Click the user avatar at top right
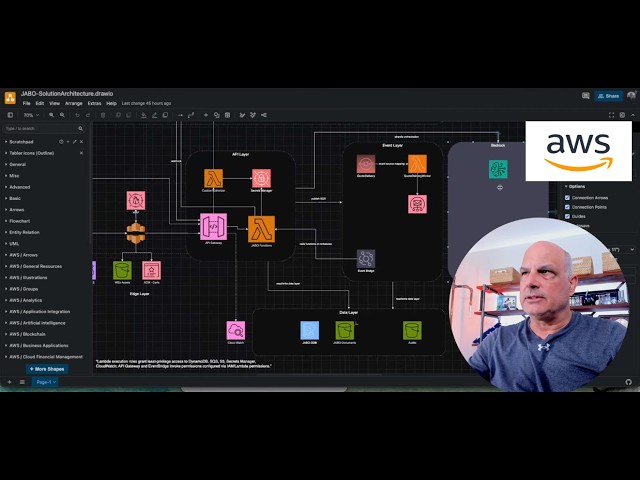The height and width of the screenshot is (480, 640). click(x=631, y=96)
